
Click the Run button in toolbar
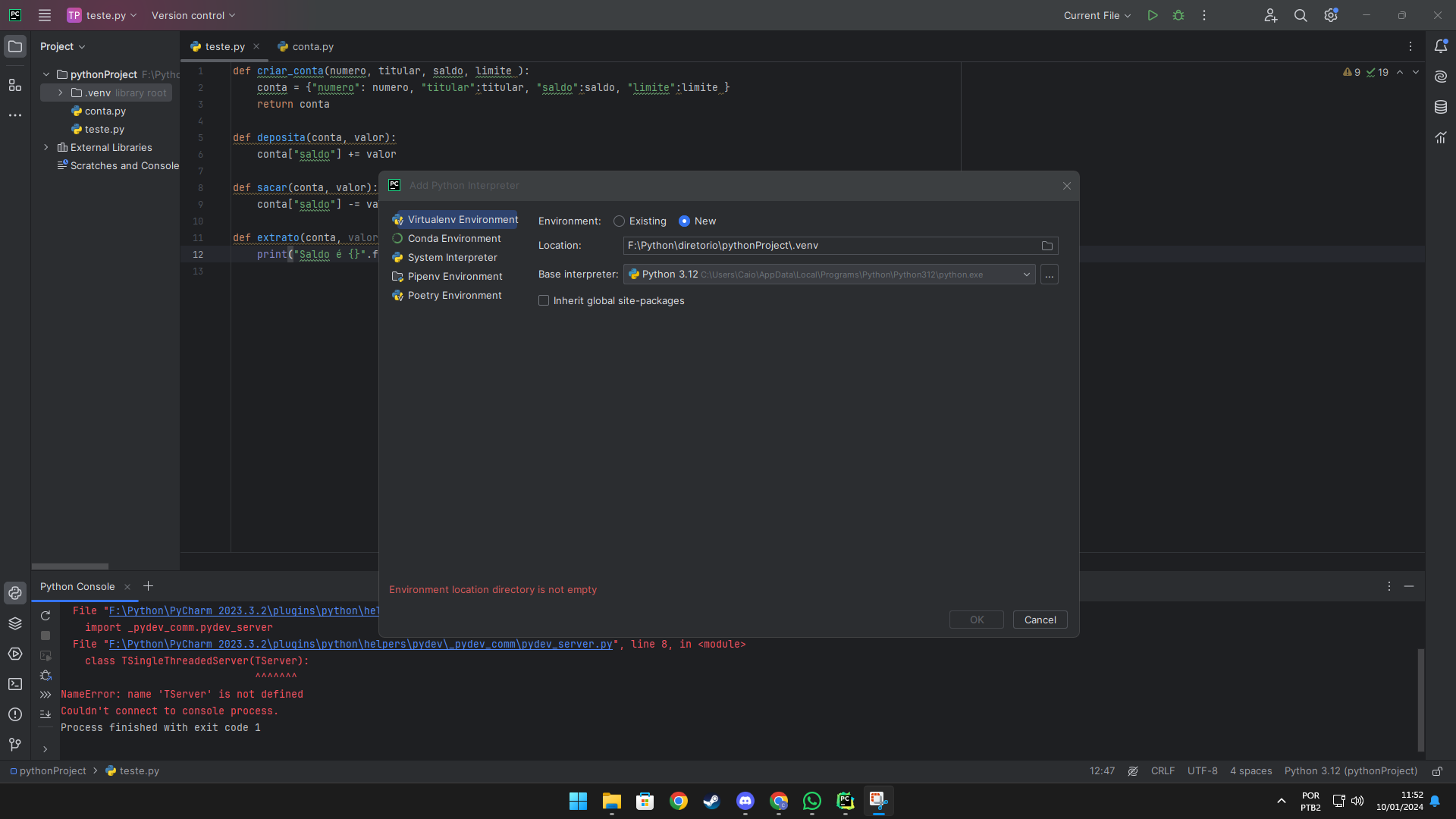pos(1153,15)
